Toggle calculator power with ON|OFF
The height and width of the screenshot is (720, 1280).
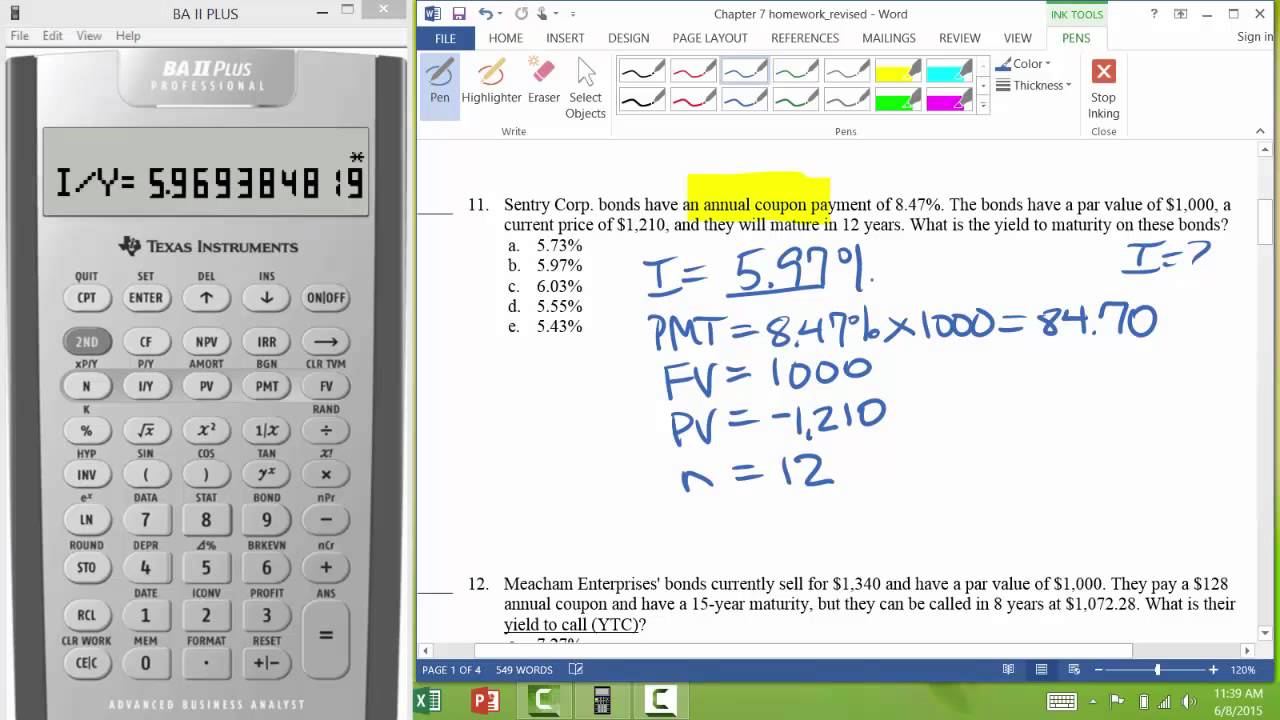[x=326, y=297]
